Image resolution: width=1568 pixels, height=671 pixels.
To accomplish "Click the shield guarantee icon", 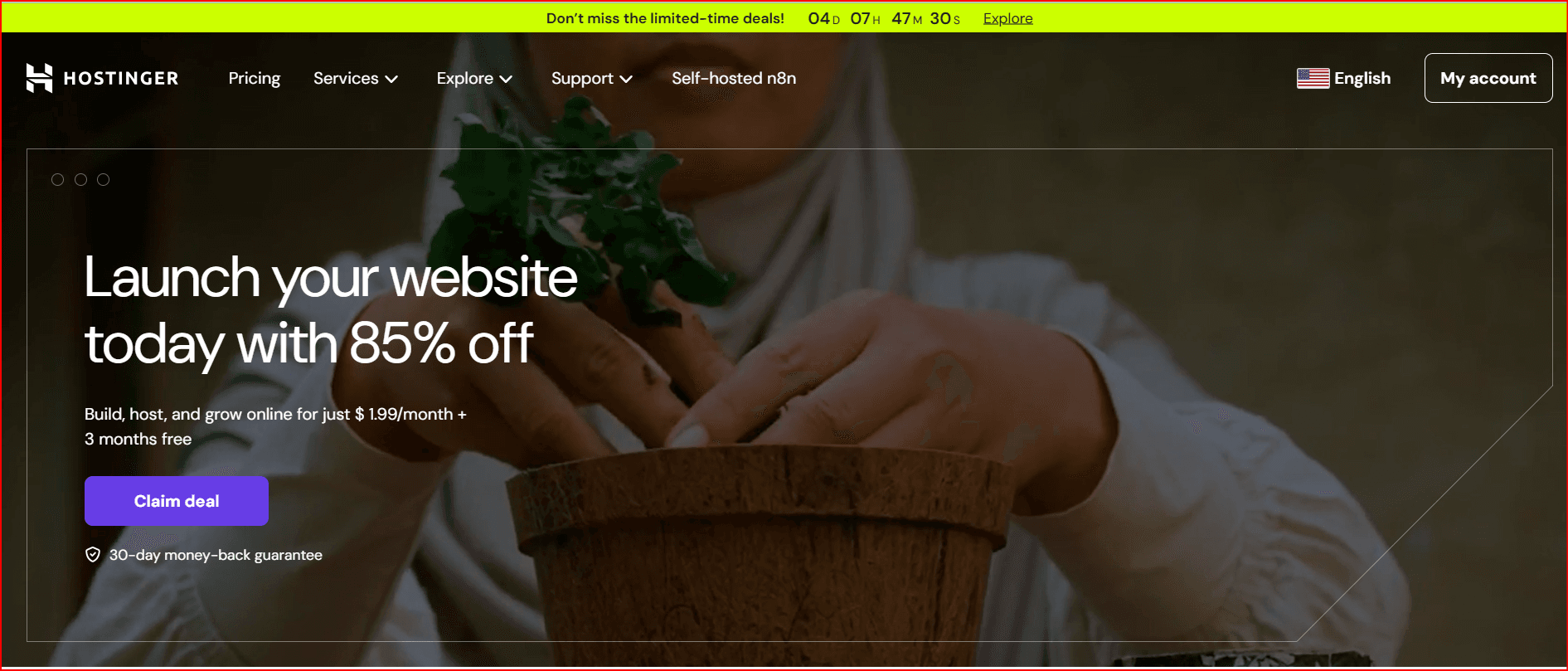I will coord(93,555).
